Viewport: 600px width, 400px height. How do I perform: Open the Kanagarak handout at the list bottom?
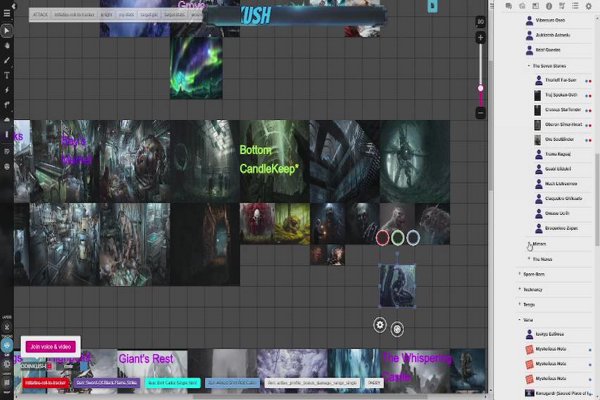(x=558, y=393)
